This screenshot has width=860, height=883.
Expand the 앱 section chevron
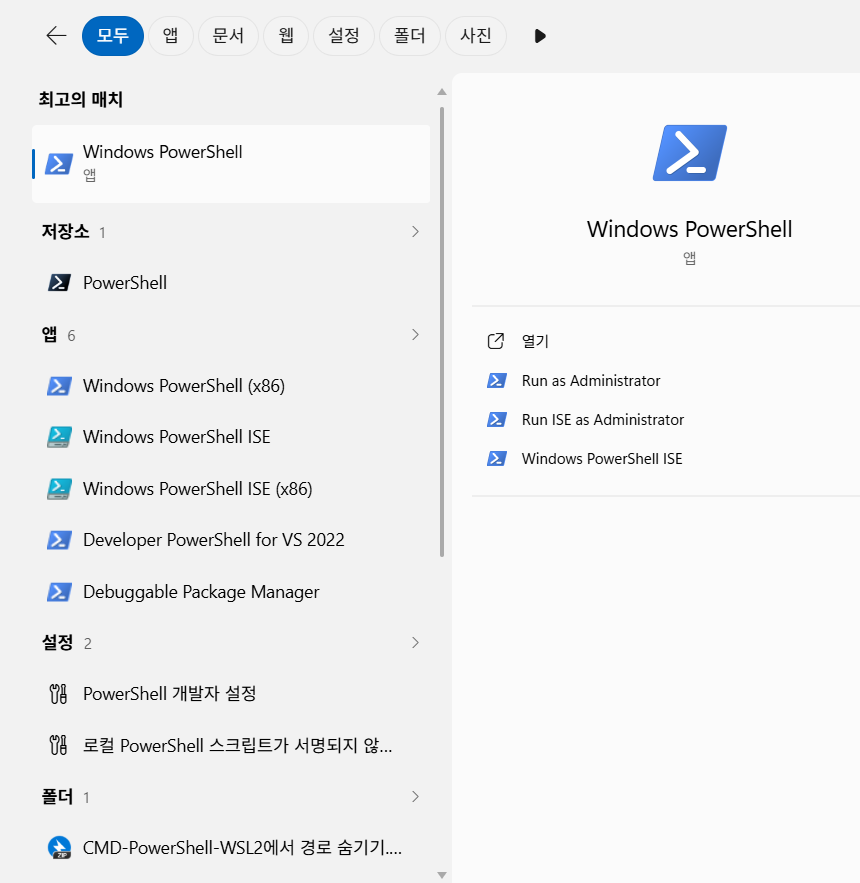point(415,335)
